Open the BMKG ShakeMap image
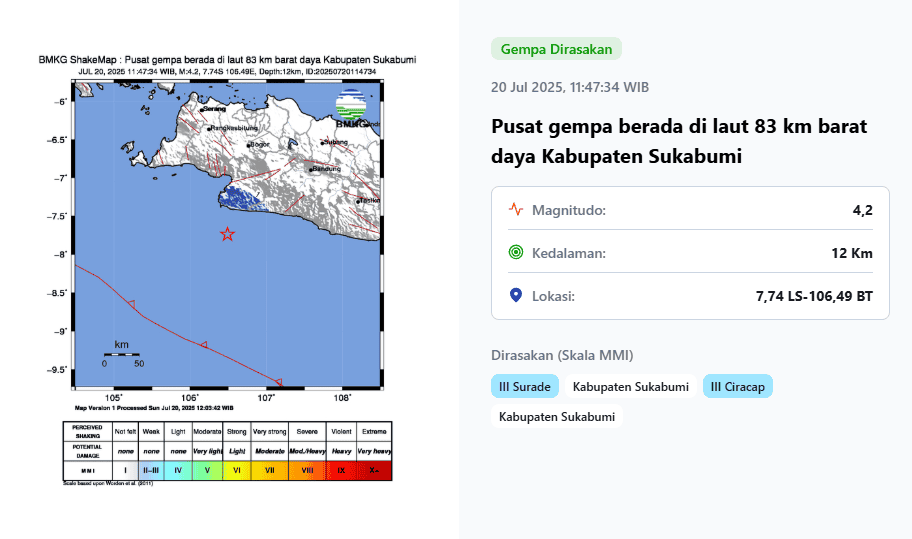Viewport: 912px width, 539px height. click(x=227, y=270)
